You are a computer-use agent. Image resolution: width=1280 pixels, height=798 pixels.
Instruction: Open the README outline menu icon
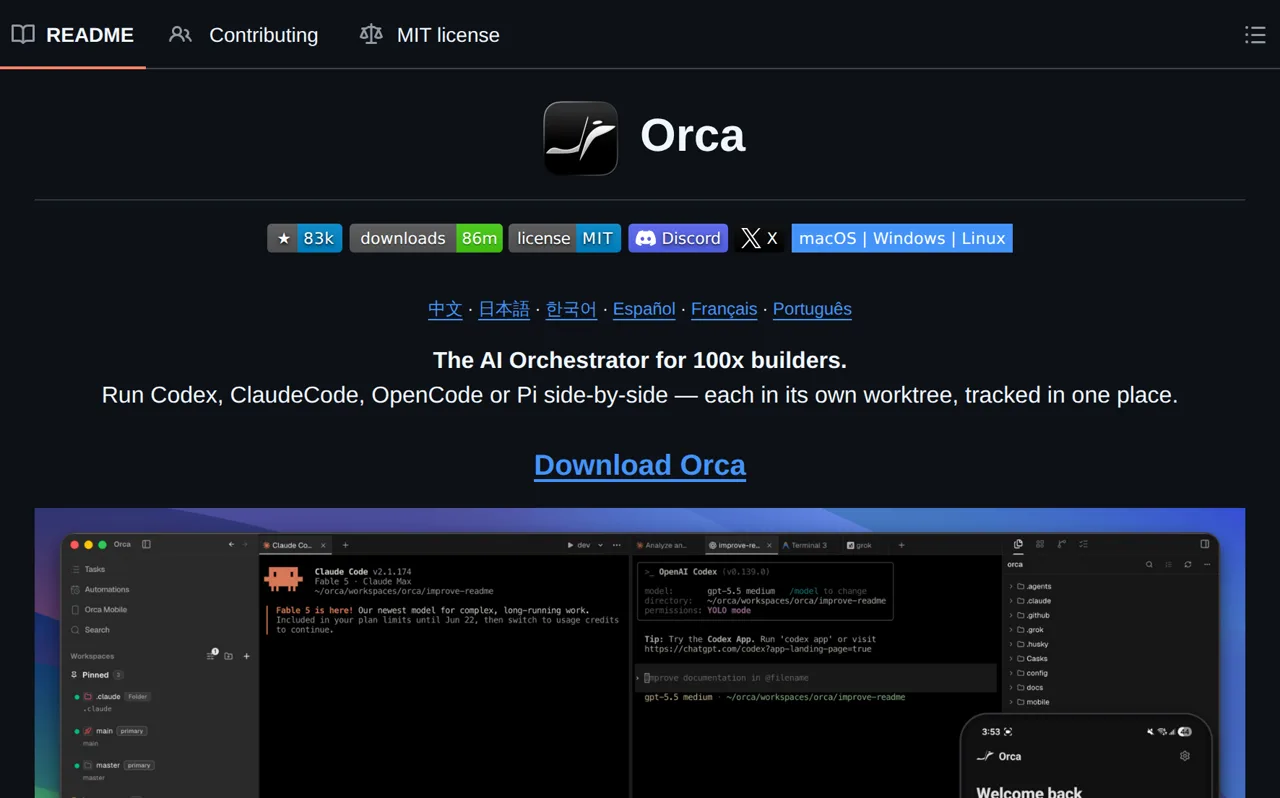pyautogui.click(x=1254, y=35)
